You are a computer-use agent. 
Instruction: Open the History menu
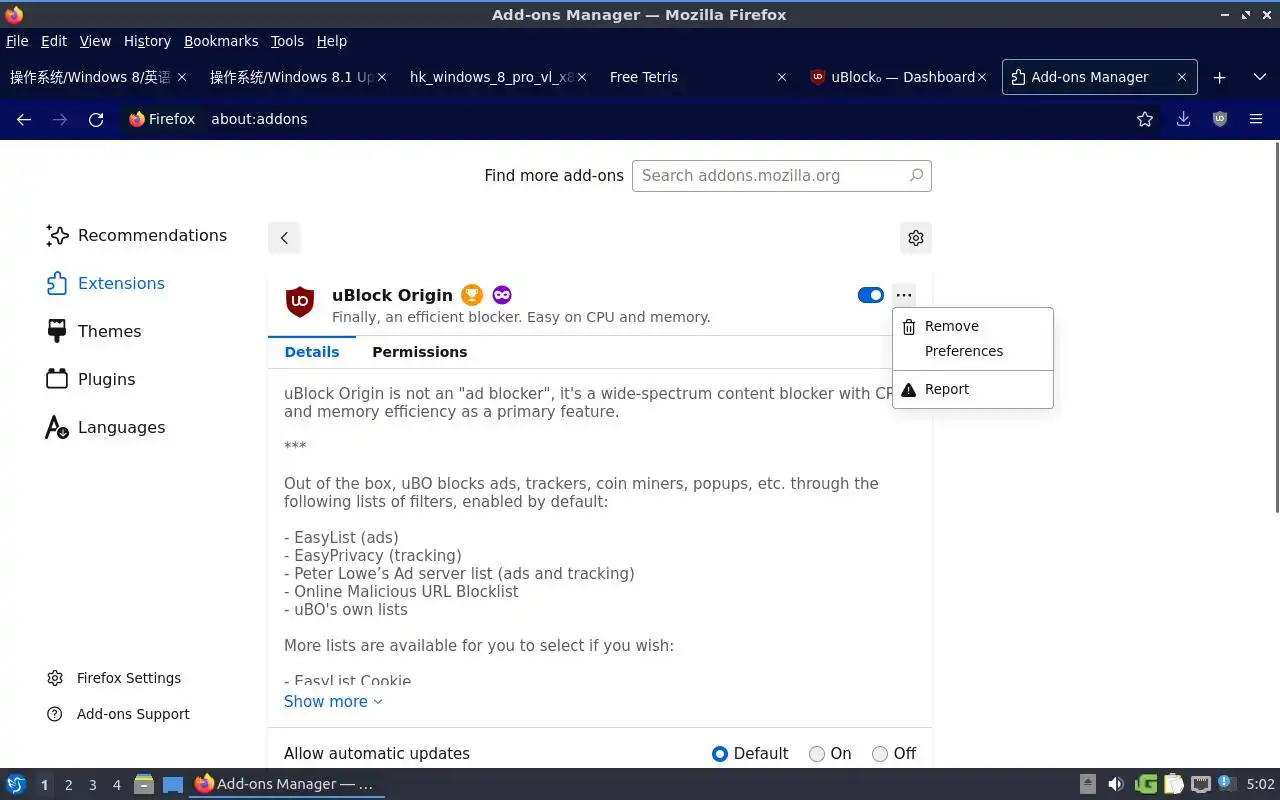(147, 41)
